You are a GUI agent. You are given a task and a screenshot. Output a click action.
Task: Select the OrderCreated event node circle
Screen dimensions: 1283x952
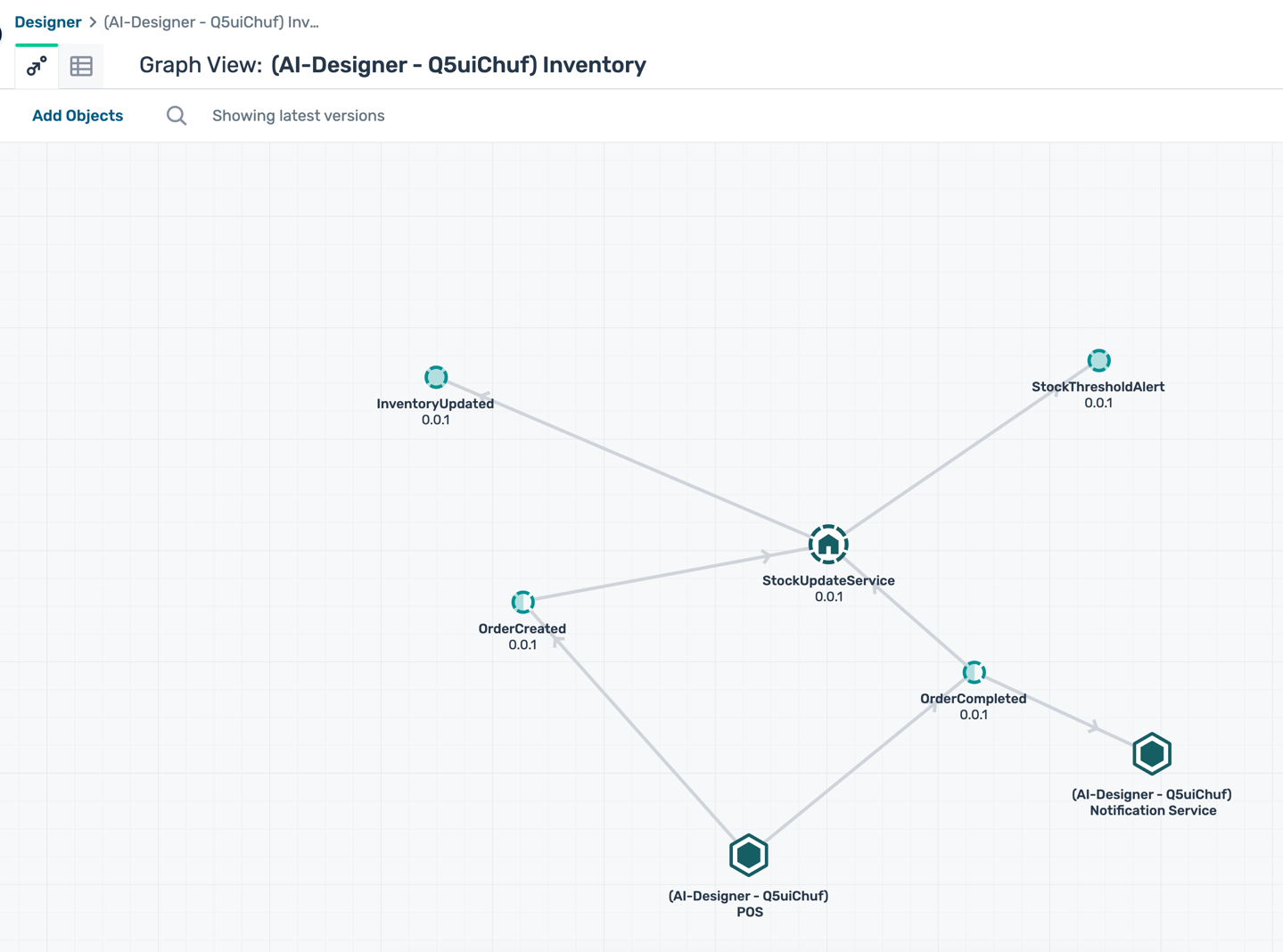click(522, 602)
